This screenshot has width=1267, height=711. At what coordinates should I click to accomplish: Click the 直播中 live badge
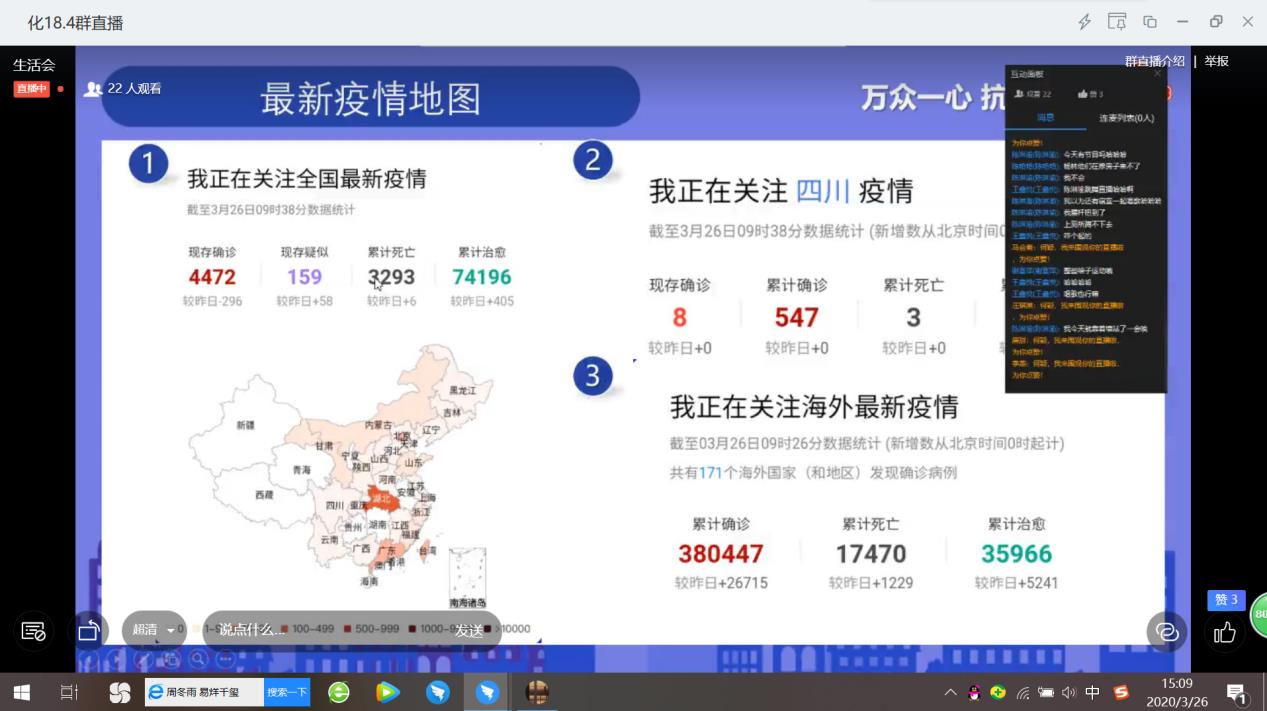31,88
